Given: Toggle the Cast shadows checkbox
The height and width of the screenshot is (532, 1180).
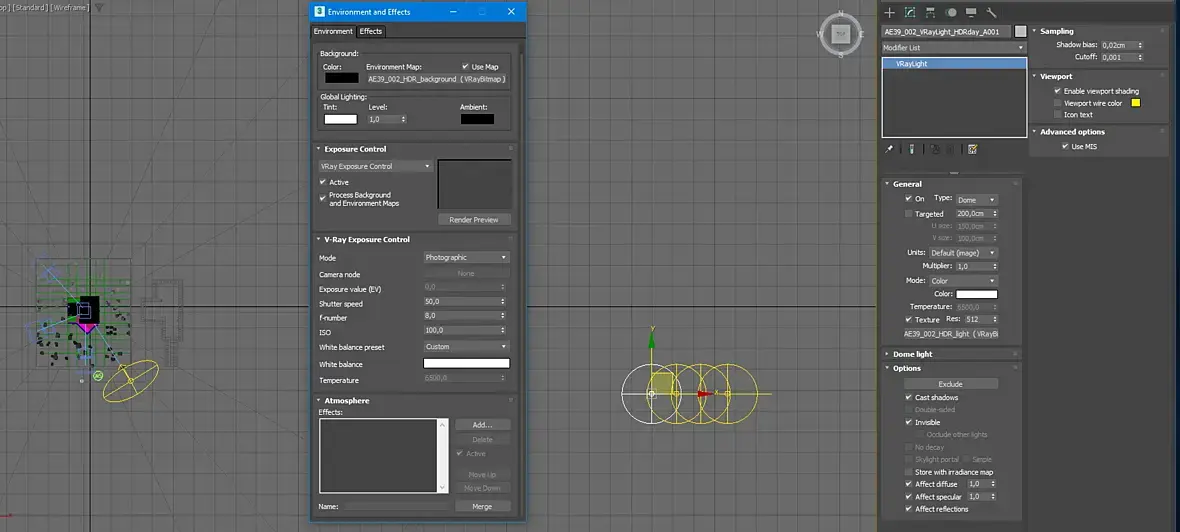Looking at the screenshot, I should point(908,397).
